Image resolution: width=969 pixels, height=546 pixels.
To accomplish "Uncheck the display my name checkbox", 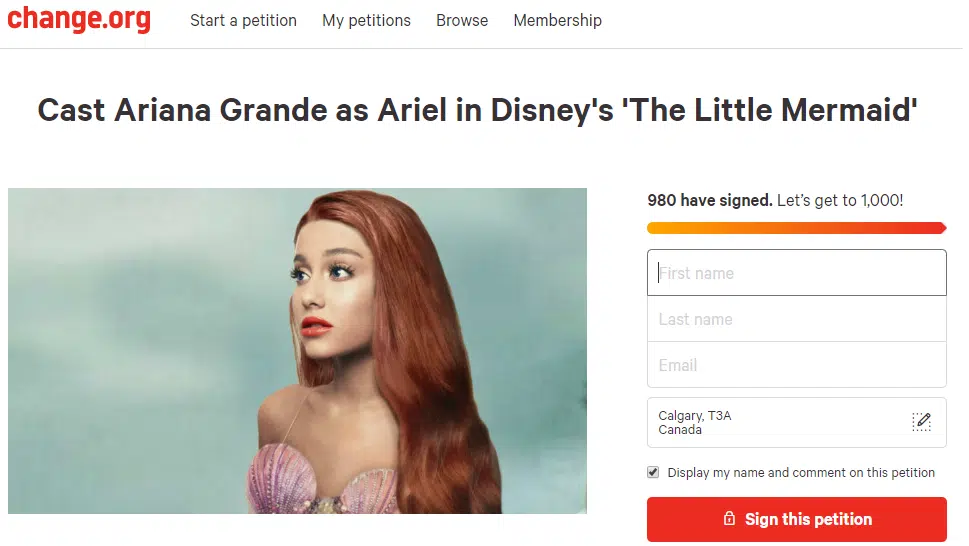I will [x=653, y=472].
